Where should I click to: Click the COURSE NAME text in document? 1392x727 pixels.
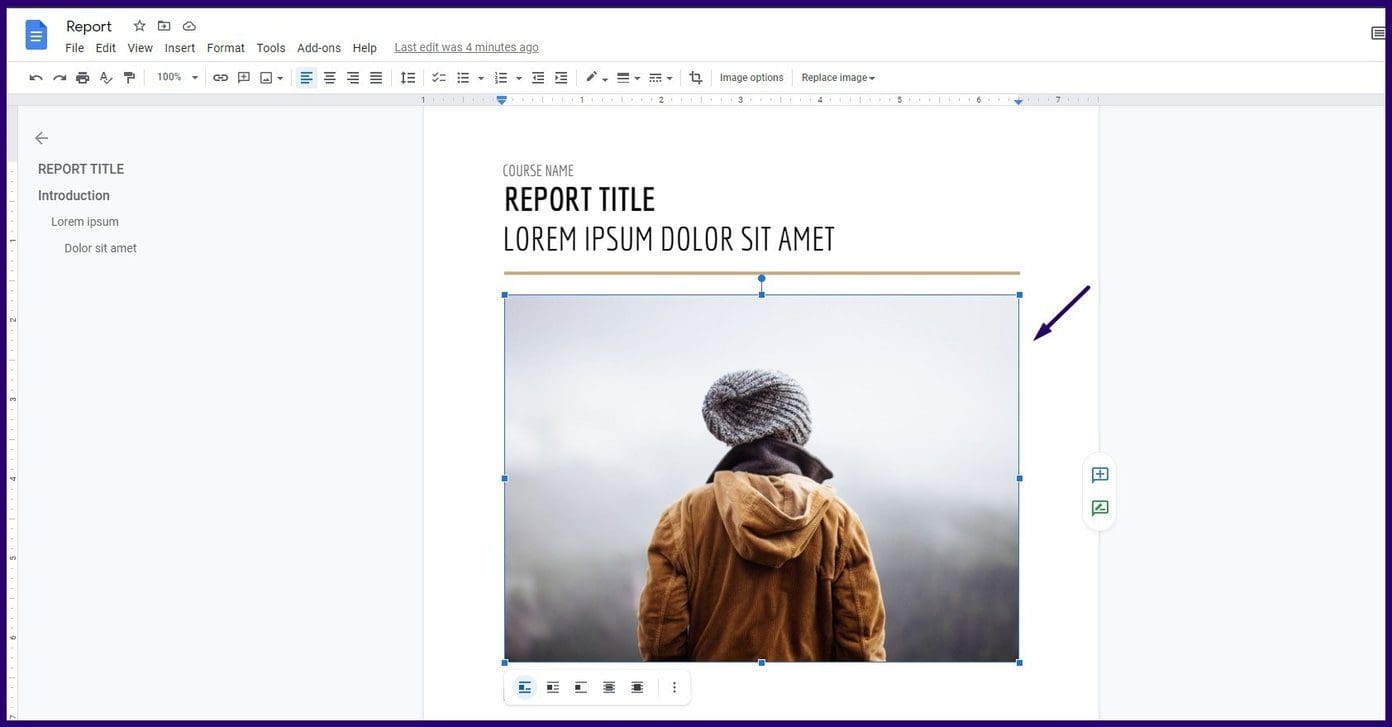tap(538, 171)
